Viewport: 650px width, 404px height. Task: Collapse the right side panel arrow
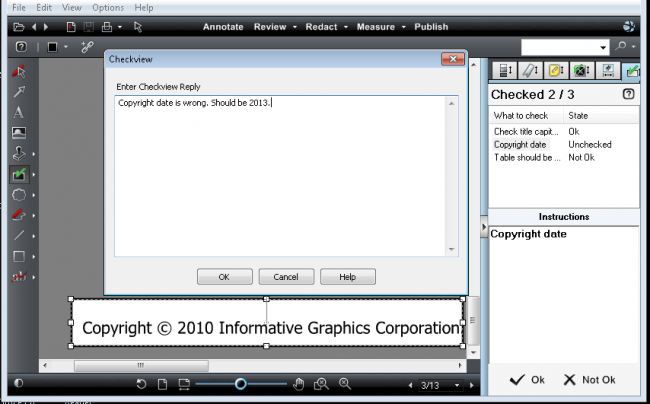tap(484, 227)
